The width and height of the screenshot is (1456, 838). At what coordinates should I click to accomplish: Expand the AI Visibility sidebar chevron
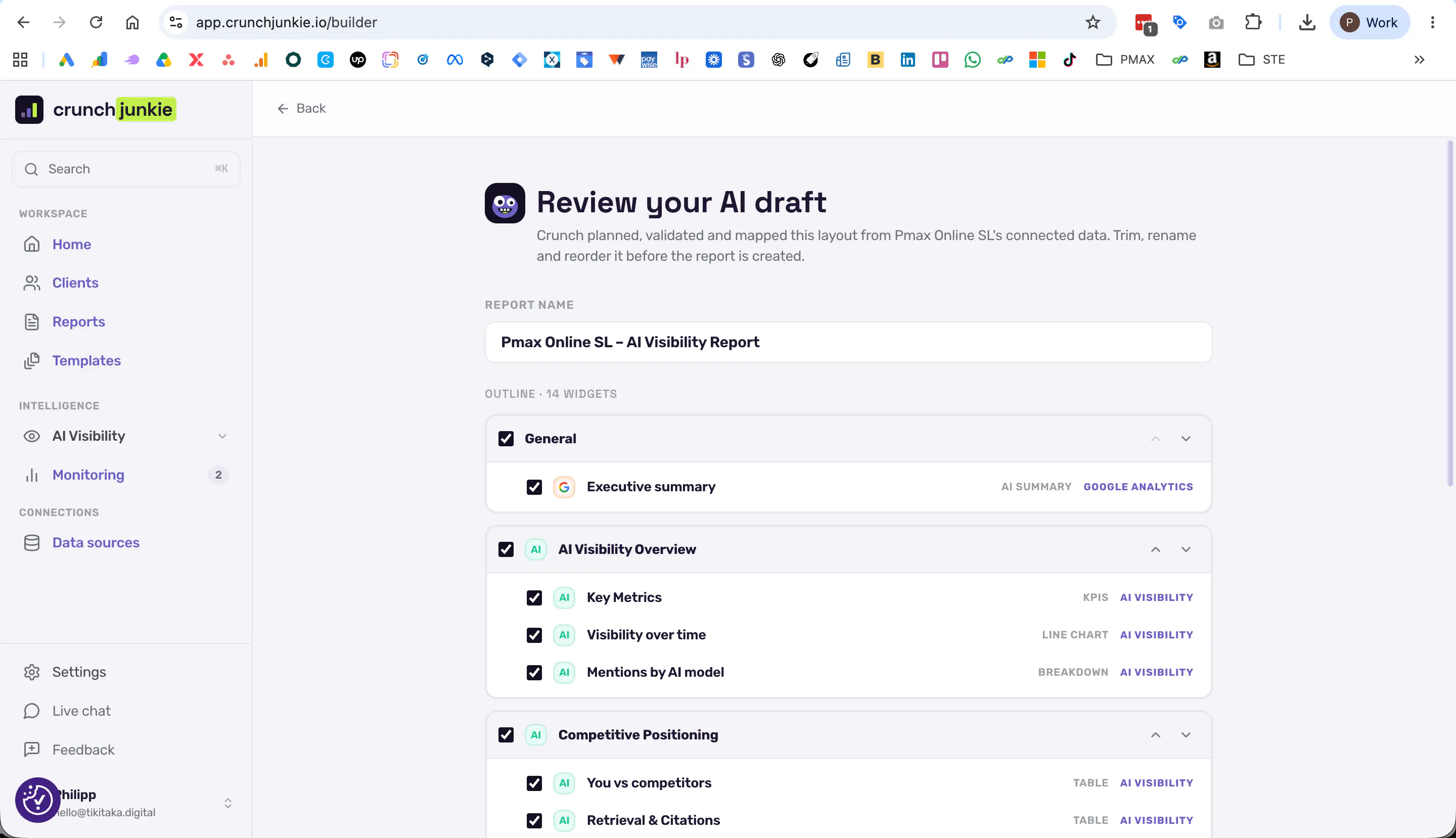222,436
